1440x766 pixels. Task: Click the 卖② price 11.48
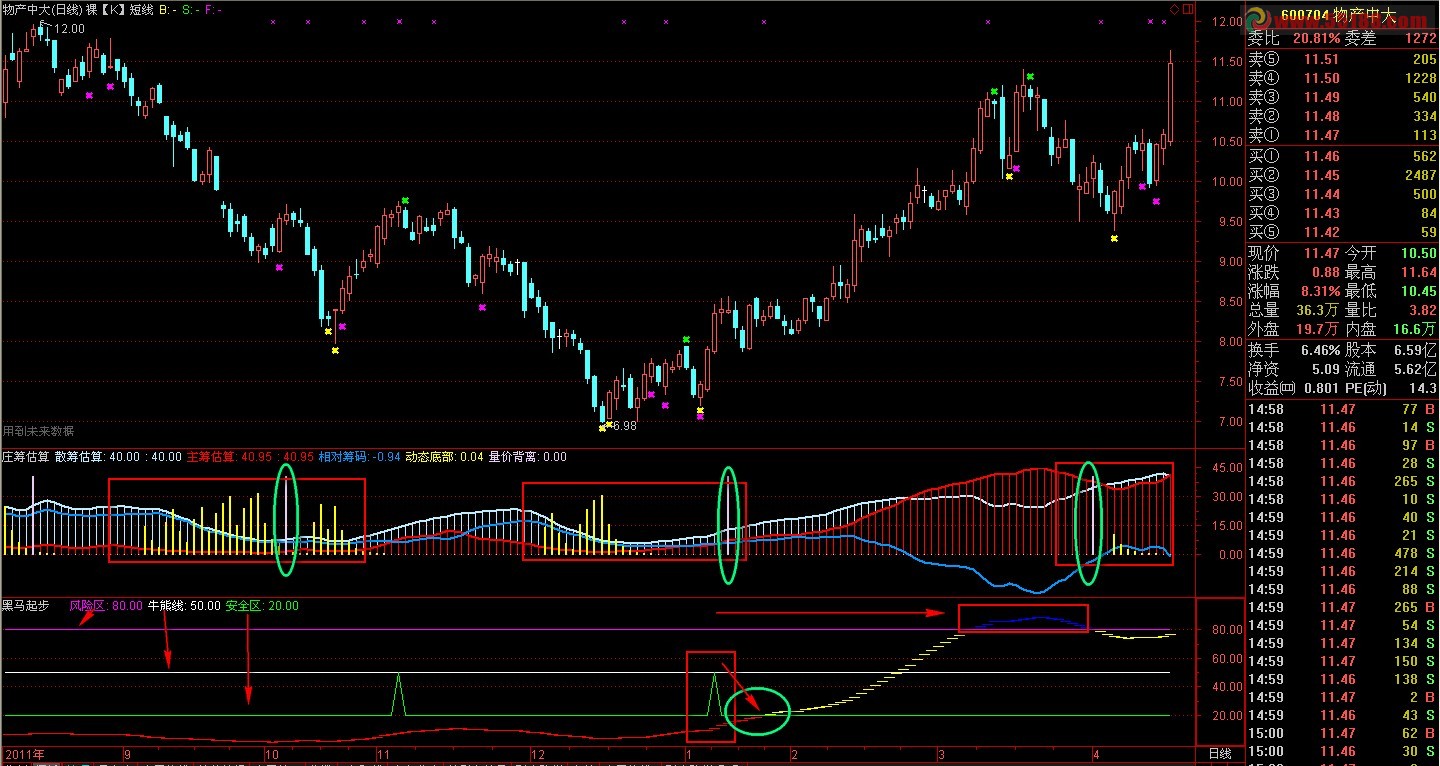[1321, 116]
